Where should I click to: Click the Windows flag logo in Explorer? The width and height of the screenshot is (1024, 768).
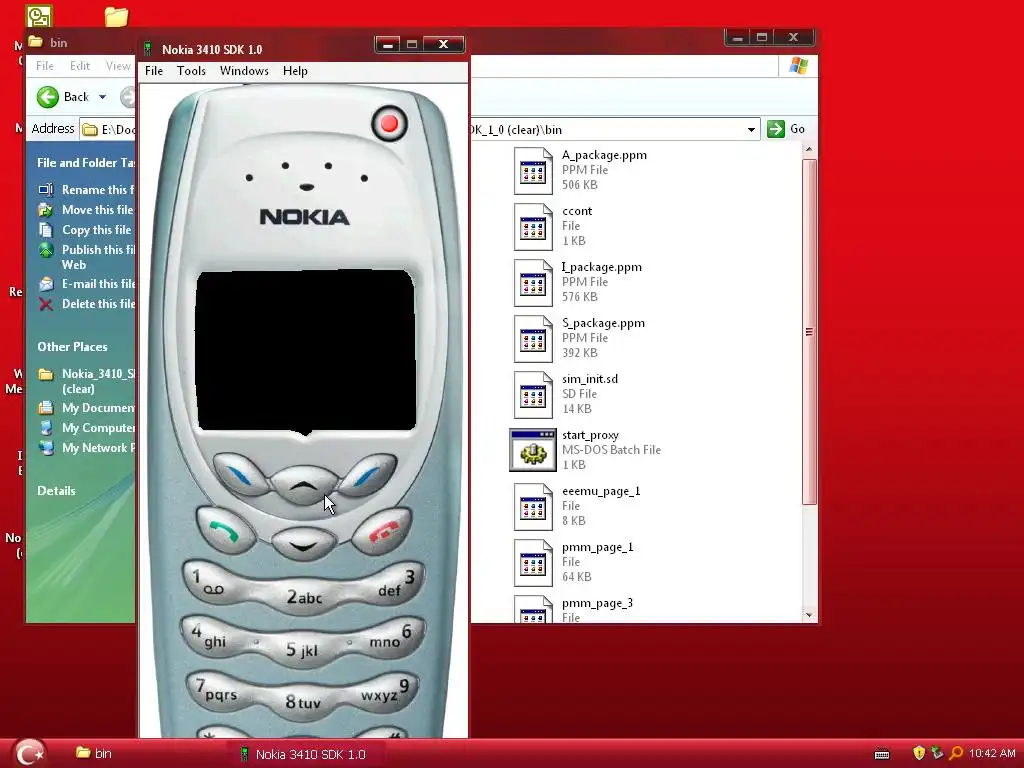[798, 65]
